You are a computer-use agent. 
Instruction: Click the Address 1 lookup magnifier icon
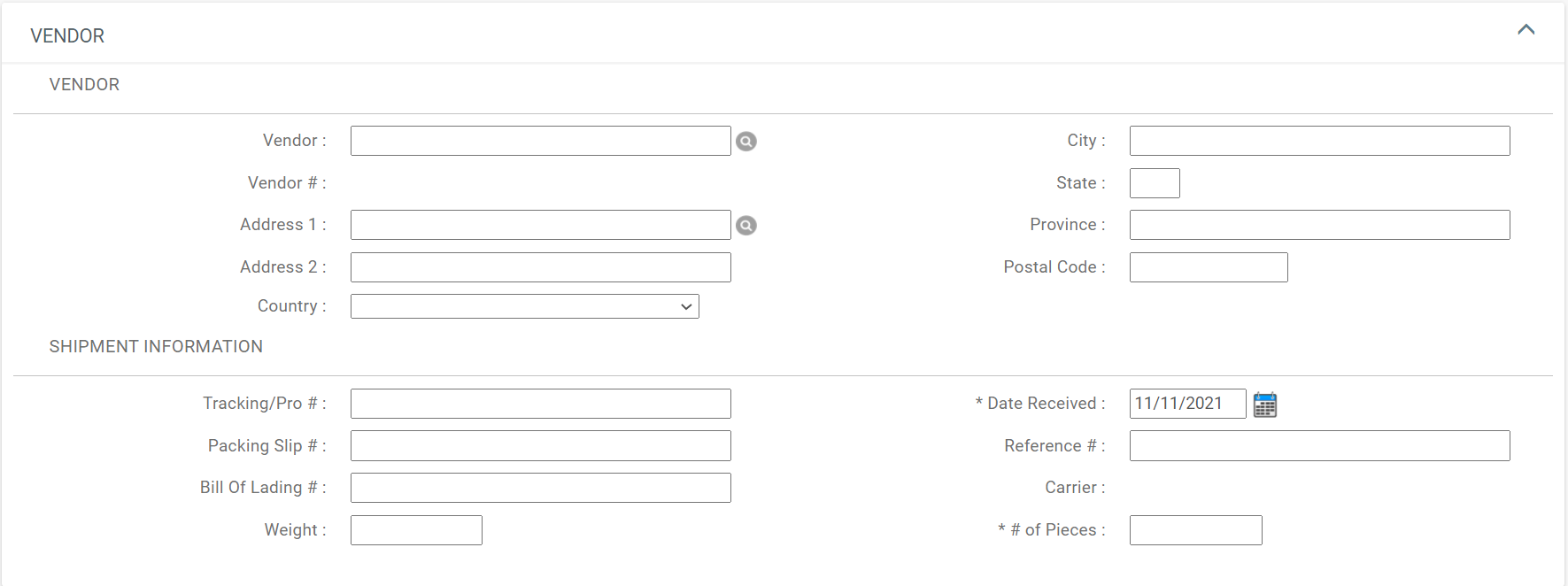[746, 226]
